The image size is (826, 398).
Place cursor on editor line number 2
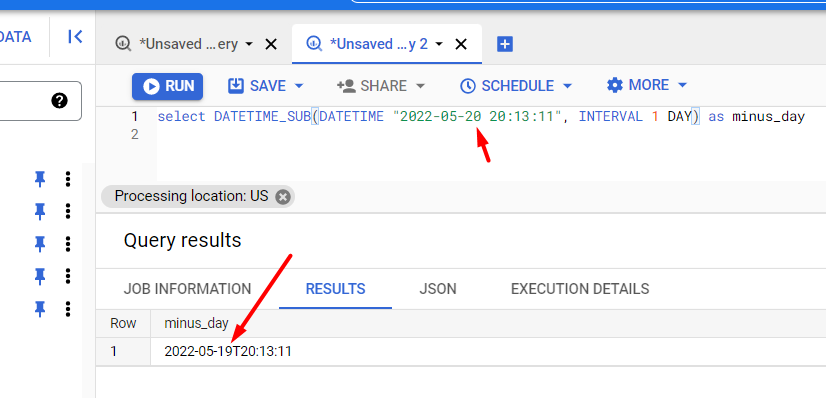point(135,135)
